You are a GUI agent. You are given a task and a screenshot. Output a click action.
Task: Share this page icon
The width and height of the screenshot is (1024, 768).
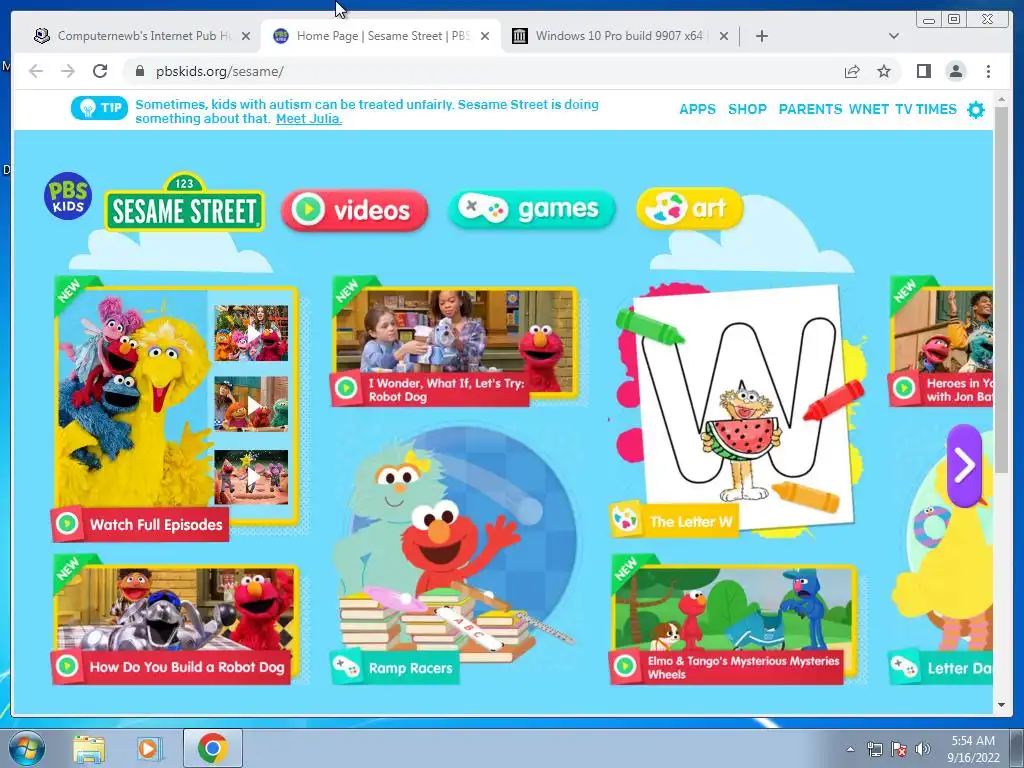coord(852,72)
